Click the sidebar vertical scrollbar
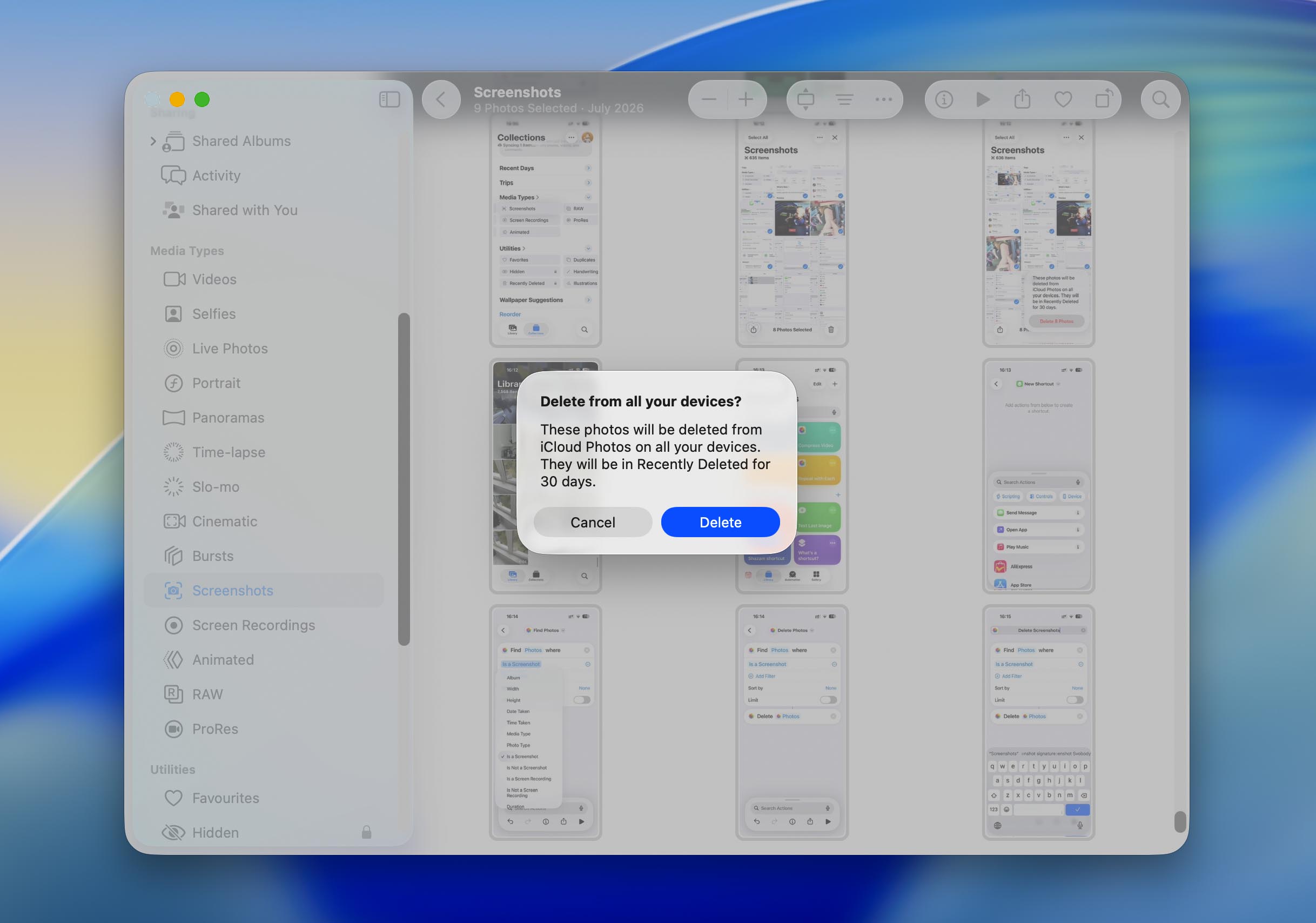1316x923 pixels. pos(404,479)
